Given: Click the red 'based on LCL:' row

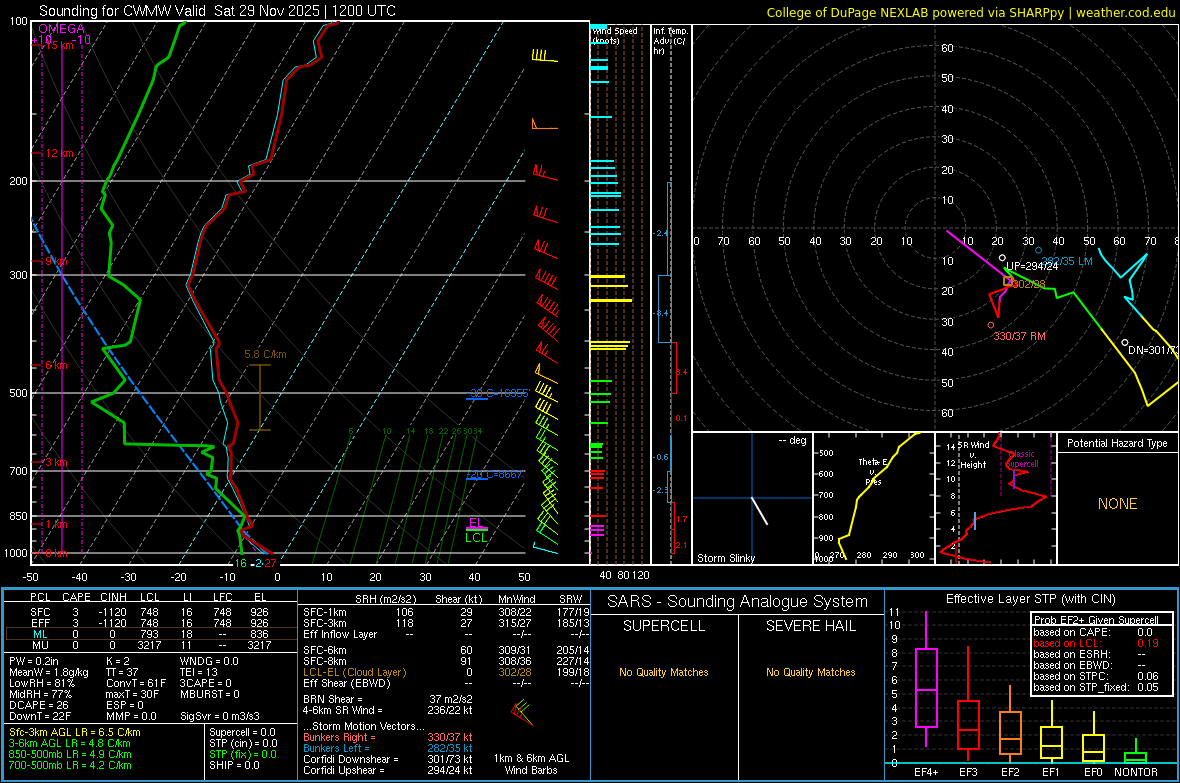Looking at the screenshot, I should (1096, 643).
